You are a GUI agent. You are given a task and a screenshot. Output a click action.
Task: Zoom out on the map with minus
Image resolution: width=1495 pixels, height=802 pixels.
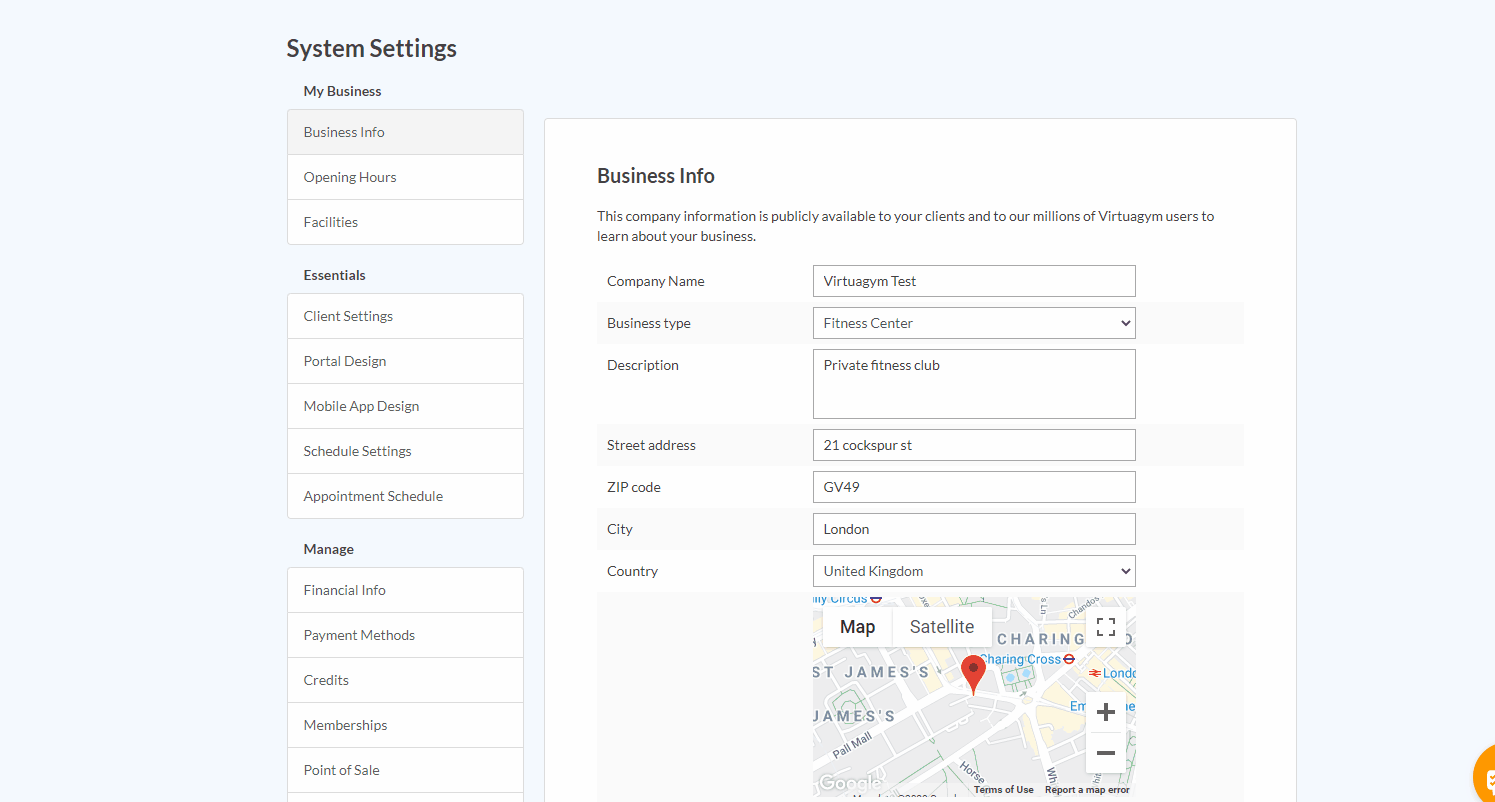1105,753
